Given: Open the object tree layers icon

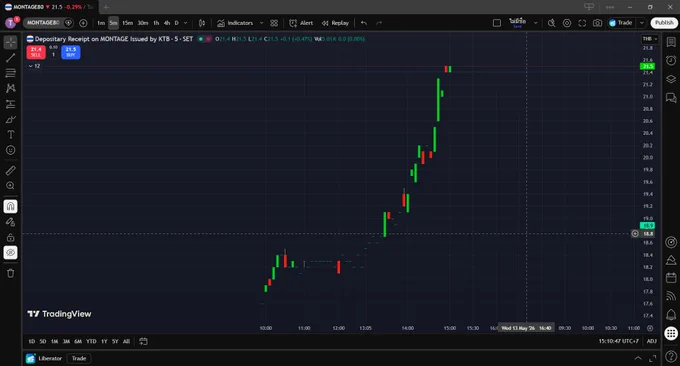Looking at the screenshot, I should (x=671, y=79).
